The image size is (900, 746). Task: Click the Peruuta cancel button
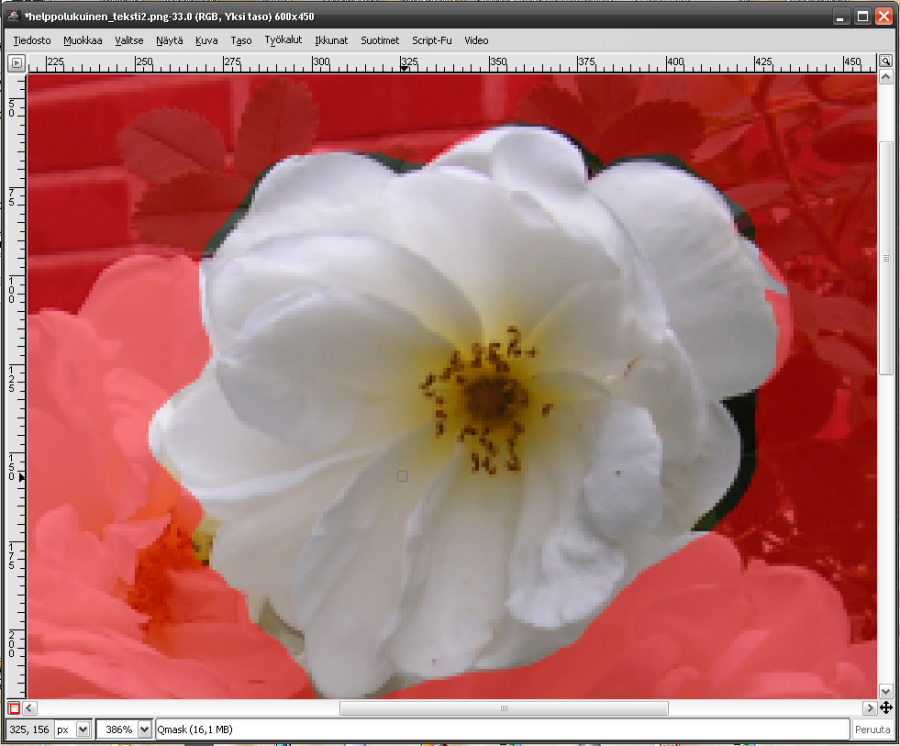tap(872, 729)
